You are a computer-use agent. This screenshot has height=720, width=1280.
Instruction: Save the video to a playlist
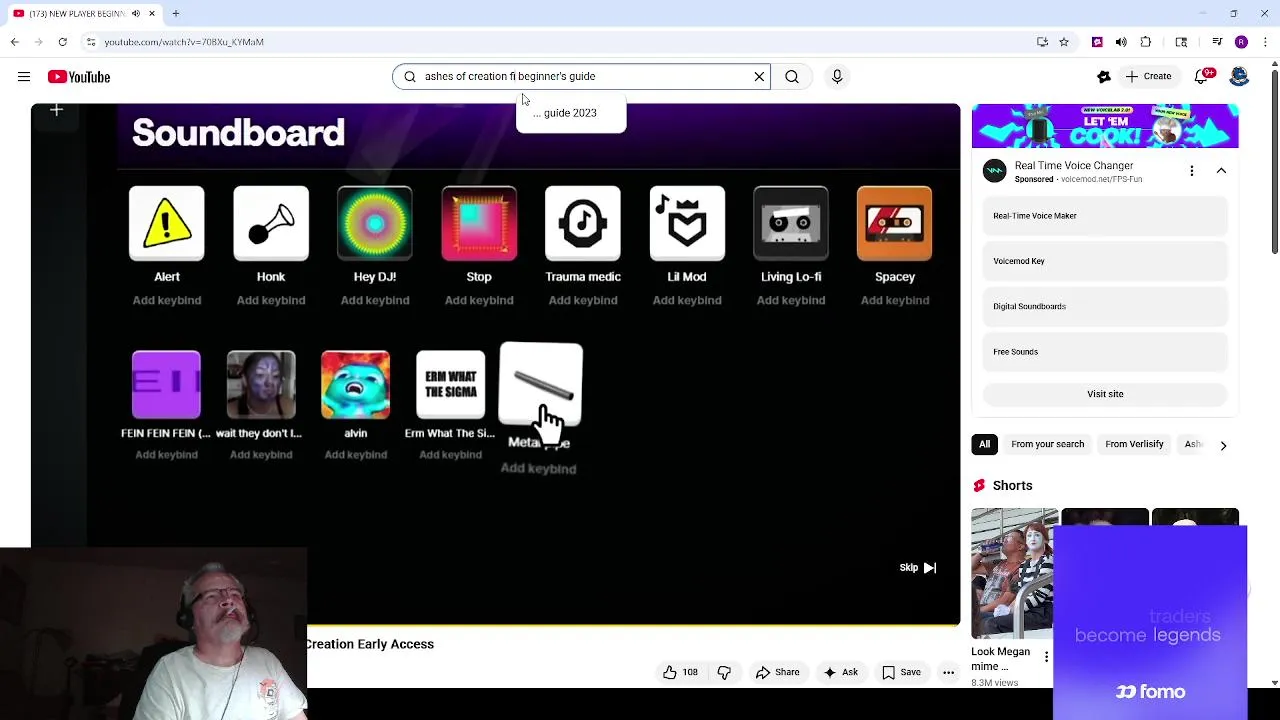pyautogui.click(x=900, y=673)
